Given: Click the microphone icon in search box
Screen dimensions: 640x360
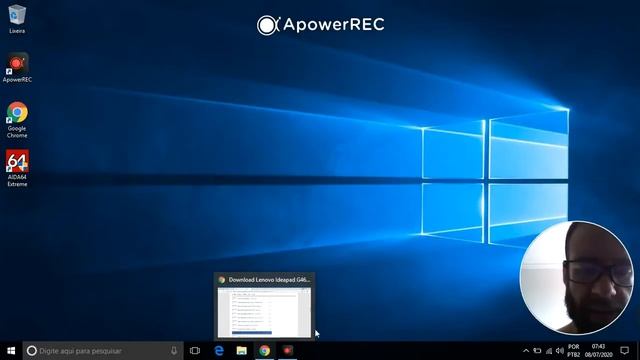Looking at the screenshot, I should (174, 351).
